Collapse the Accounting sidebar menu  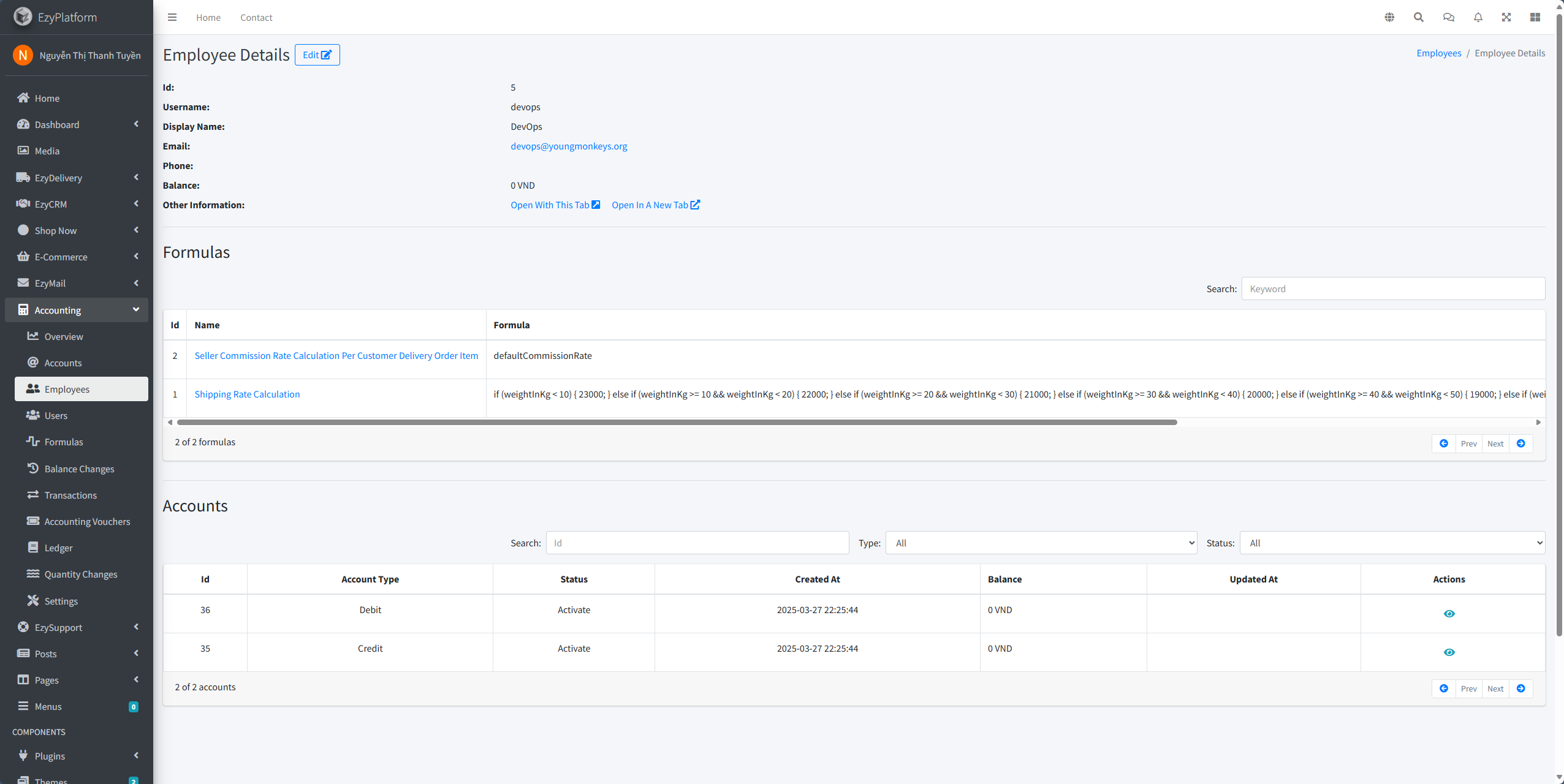(77, 310)
